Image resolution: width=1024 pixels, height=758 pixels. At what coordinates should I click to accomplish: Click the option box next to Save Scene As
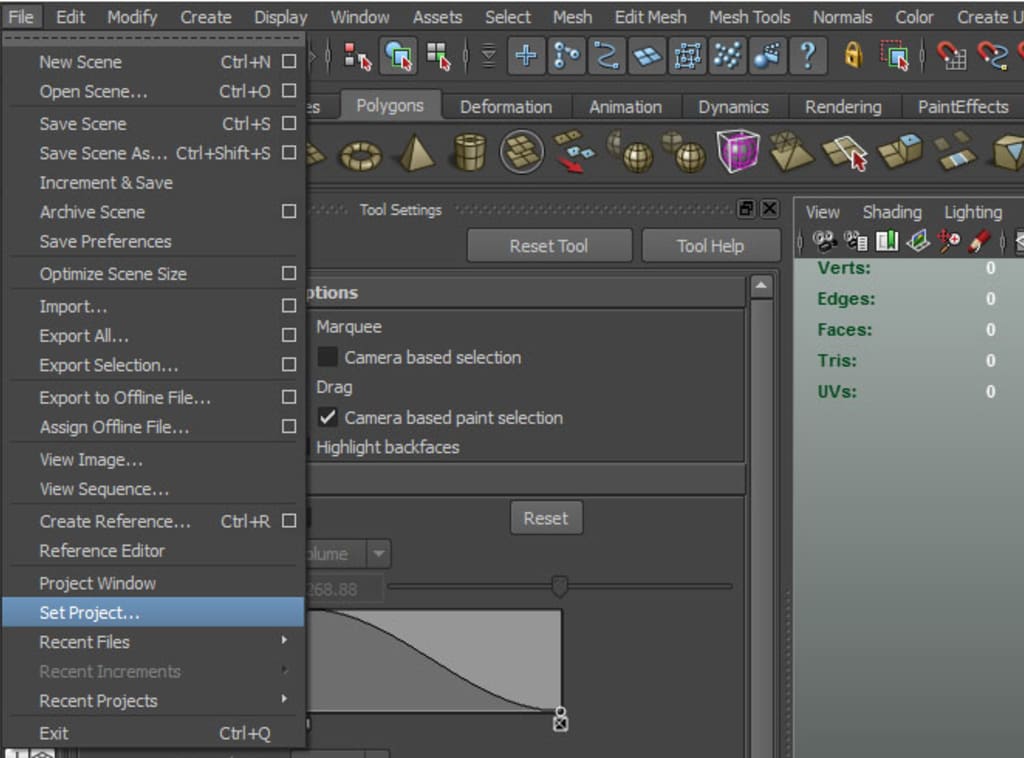(x=289, y=154)
